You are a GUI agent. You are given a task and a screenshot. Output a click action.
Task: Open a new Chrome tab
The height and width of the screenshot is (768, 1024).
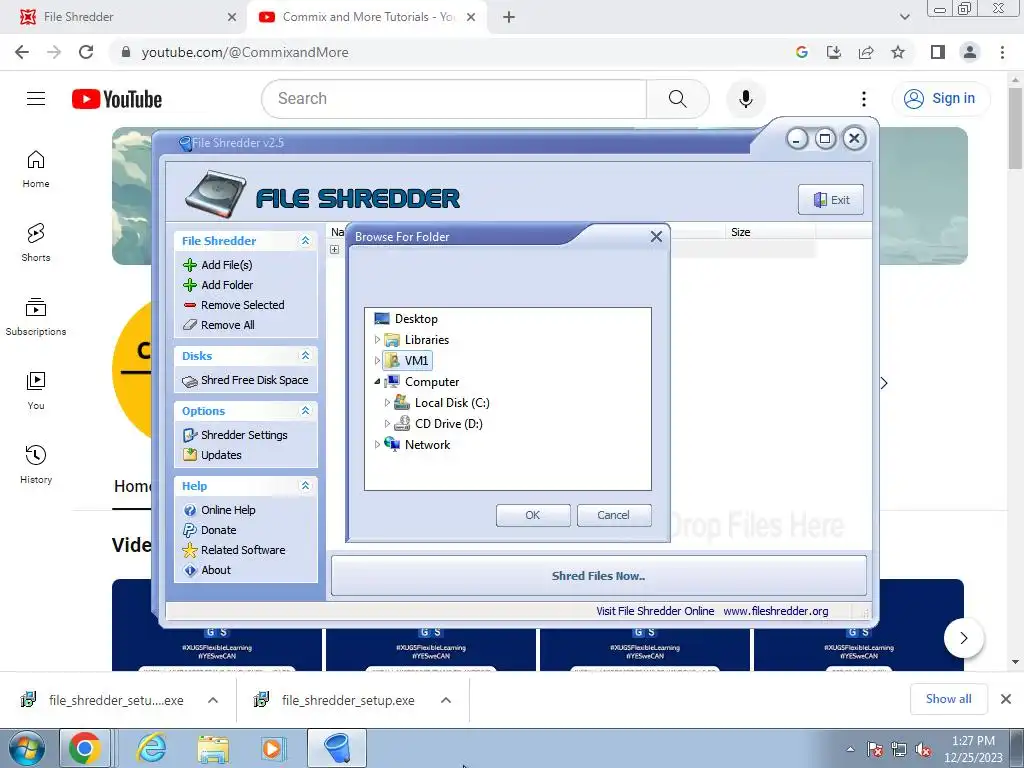(x=509, y=17)
